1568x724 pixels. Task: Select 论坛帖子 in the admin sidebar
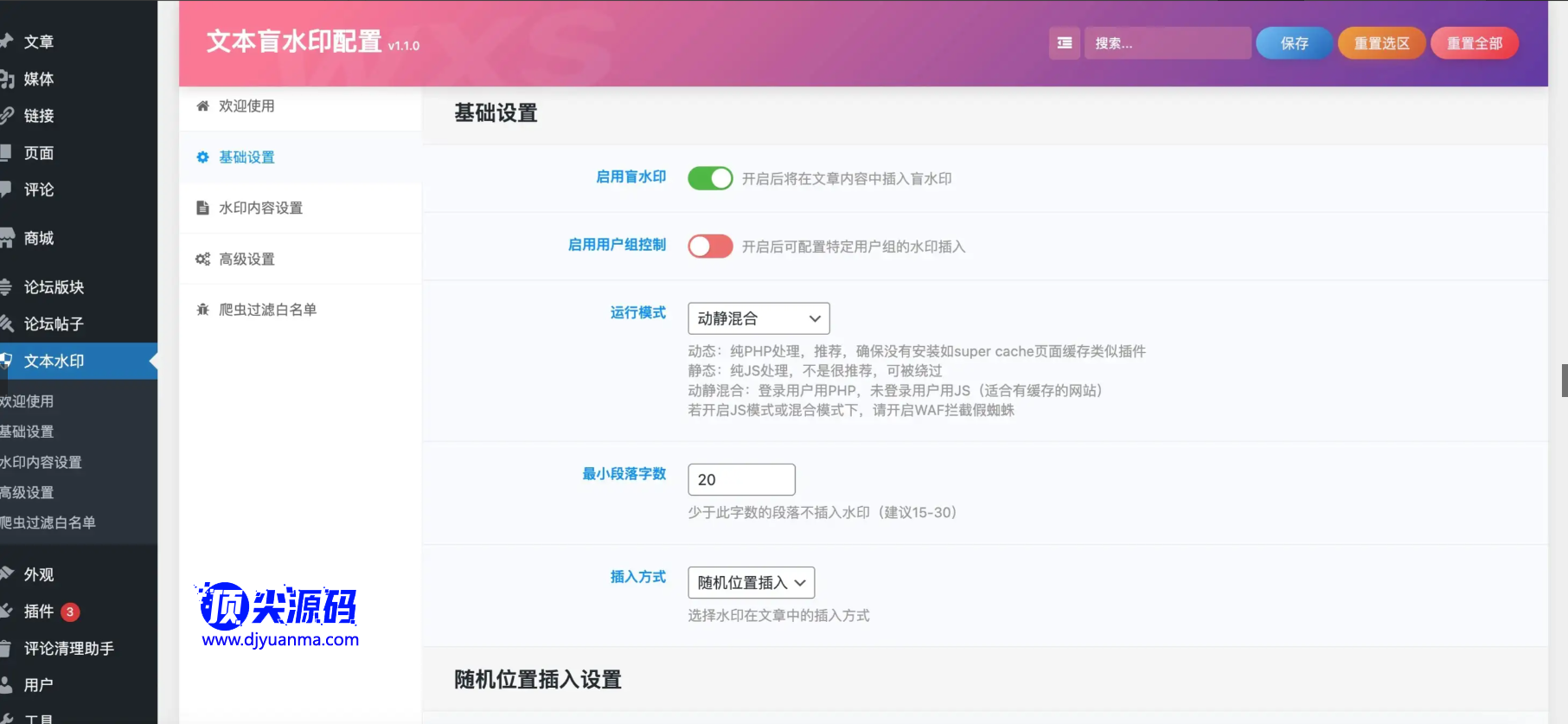click(54, 324)
